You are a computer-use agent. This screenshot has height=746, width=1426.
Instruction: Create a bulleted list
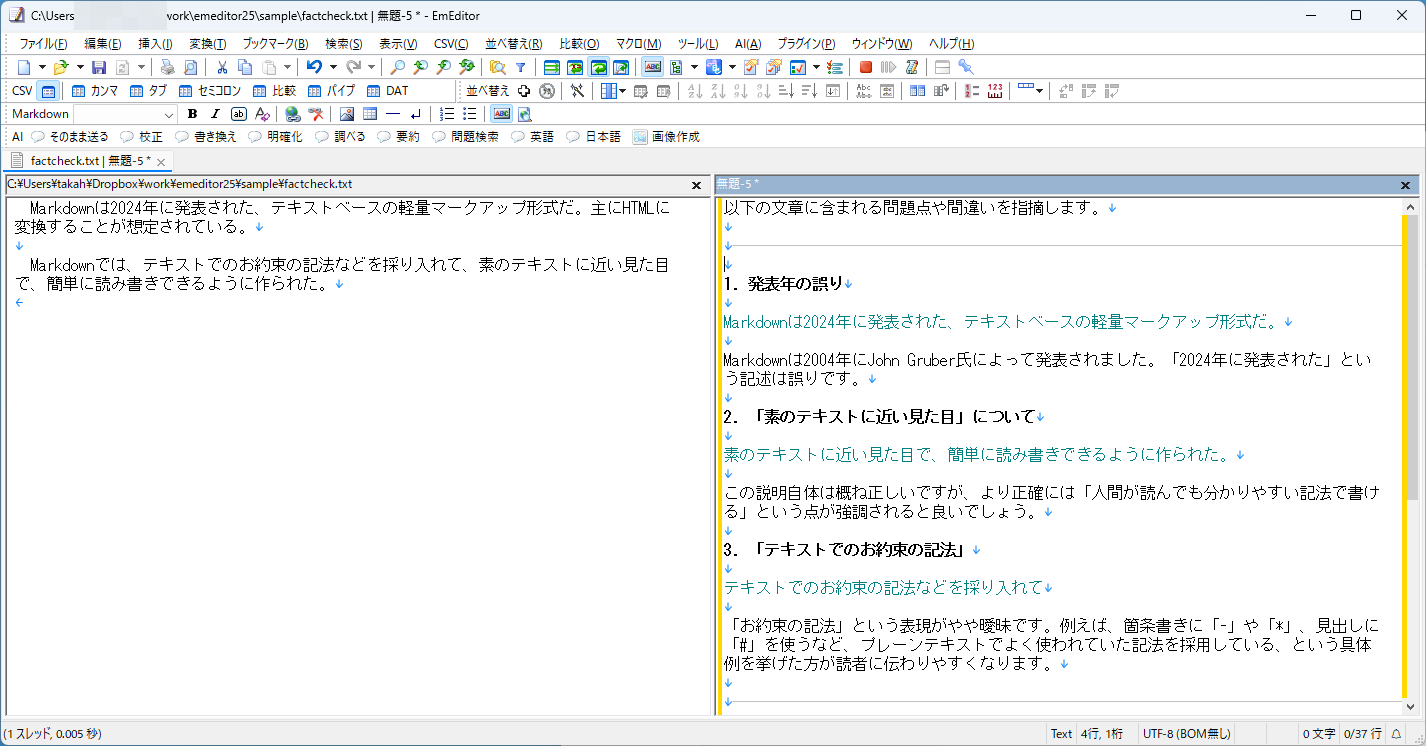[x=469, y=113]
